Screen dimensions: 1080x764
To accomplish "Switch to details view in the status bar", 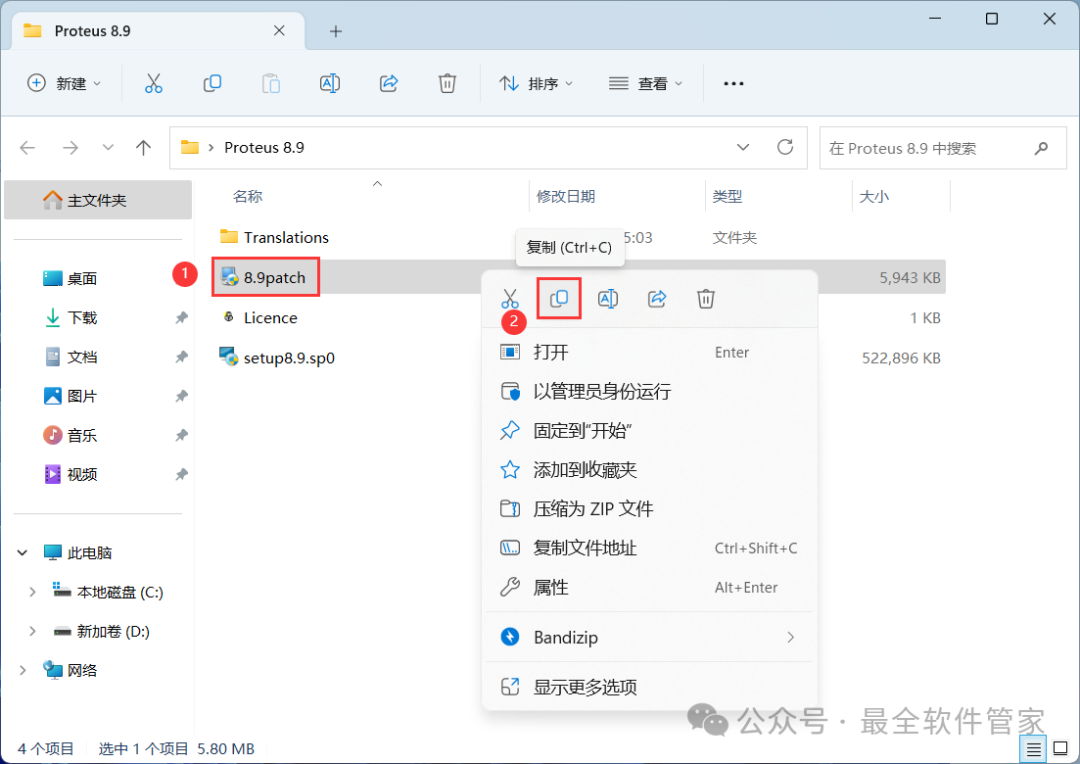I will click(1033, 749).
